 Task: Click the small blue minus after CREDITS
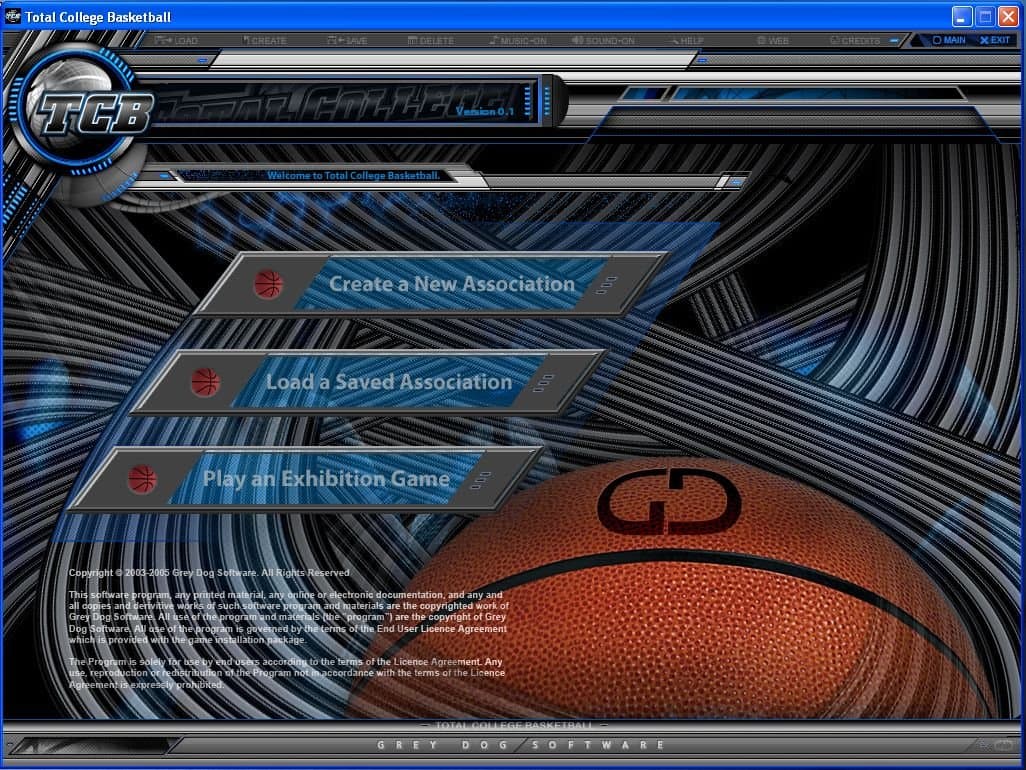(x=894, y=41)
